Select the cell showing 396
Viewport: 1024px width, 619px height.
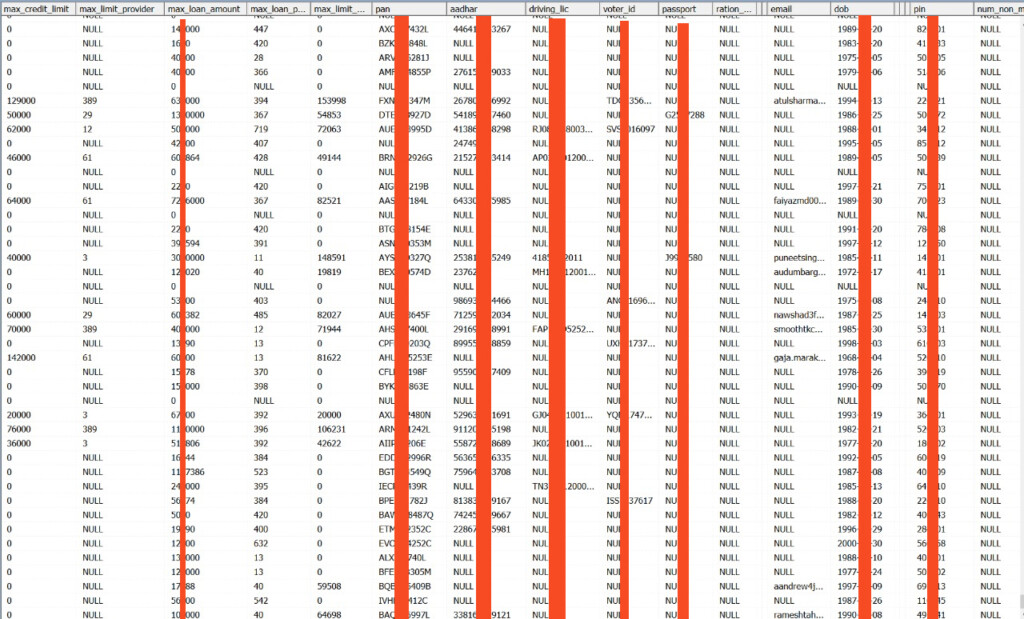click(261, 429)
